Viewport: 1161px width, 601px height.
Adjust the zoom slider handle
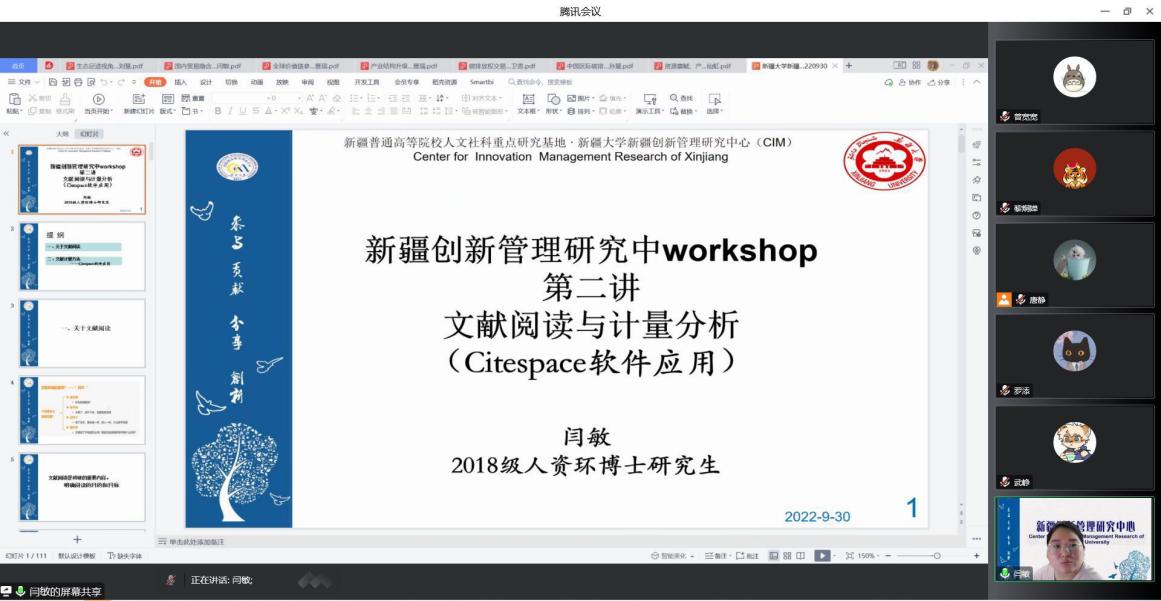[x=937, y=556]
